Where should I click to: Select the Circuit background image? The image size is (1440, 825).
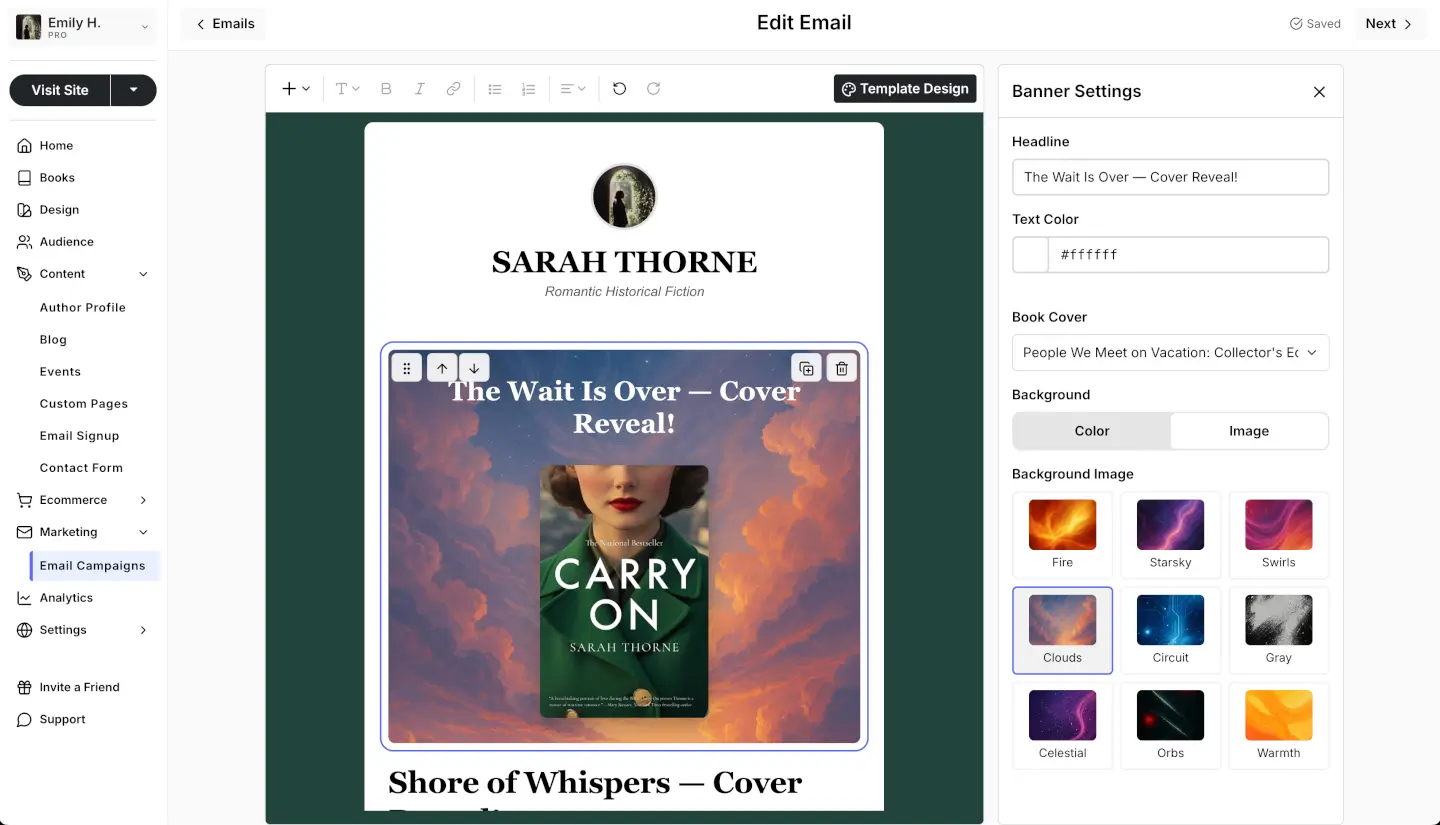coord(1170,630)
